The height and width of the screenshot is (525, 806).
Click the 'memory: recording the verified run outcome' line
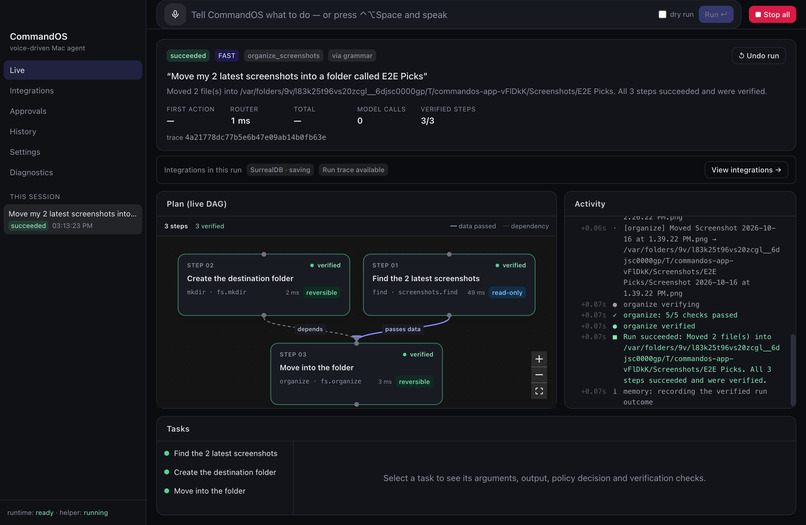coord(695,396)
